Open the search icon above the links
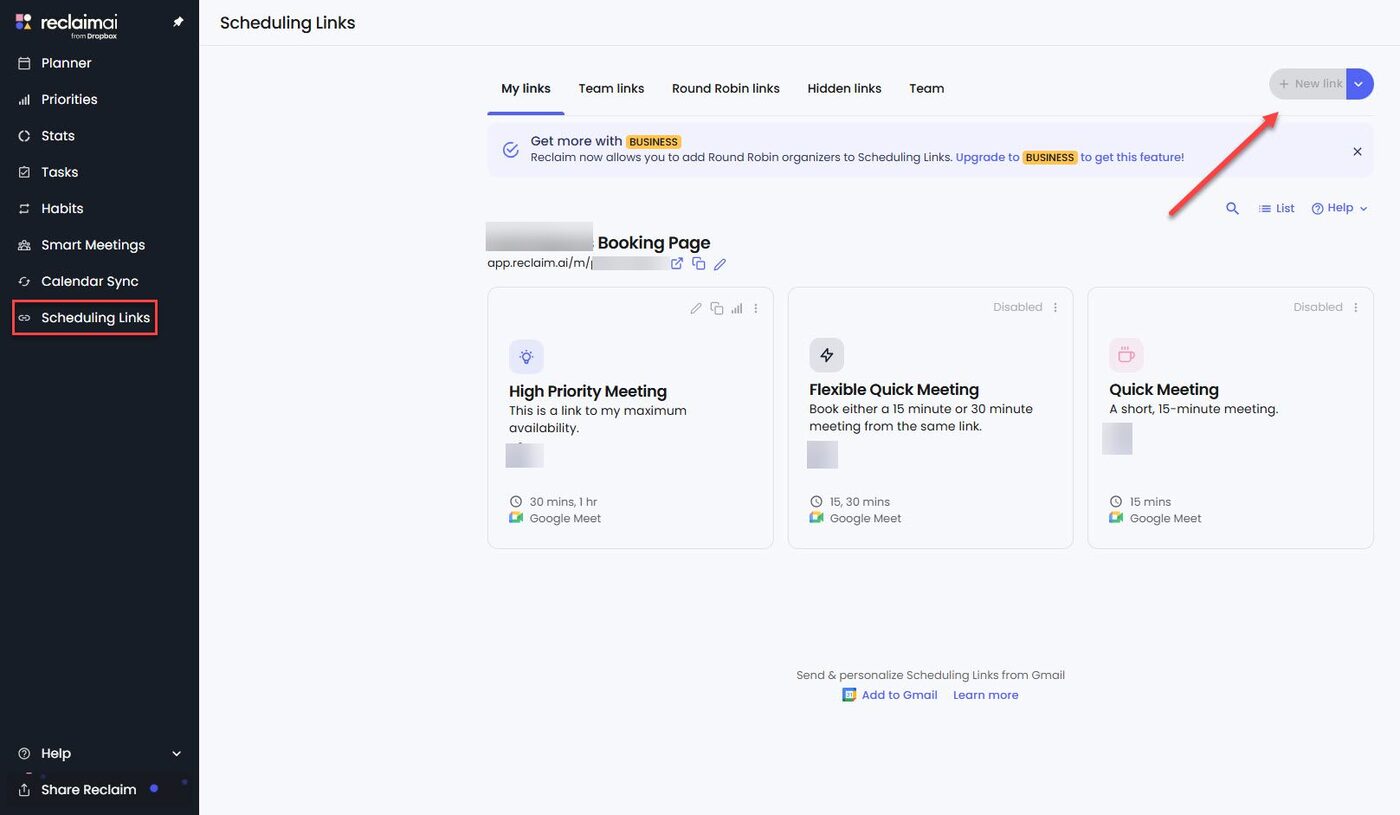 pos(1232,208)
